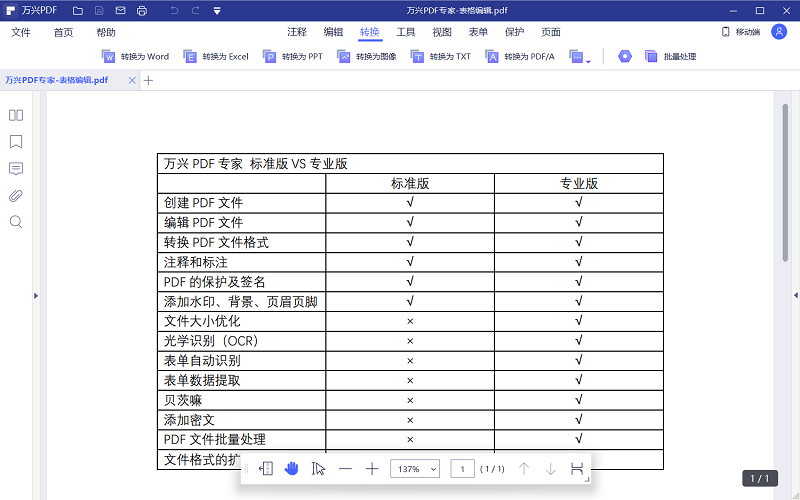
Task: Open the 137% zoom level dropdown
Action: tap(415, 468)
